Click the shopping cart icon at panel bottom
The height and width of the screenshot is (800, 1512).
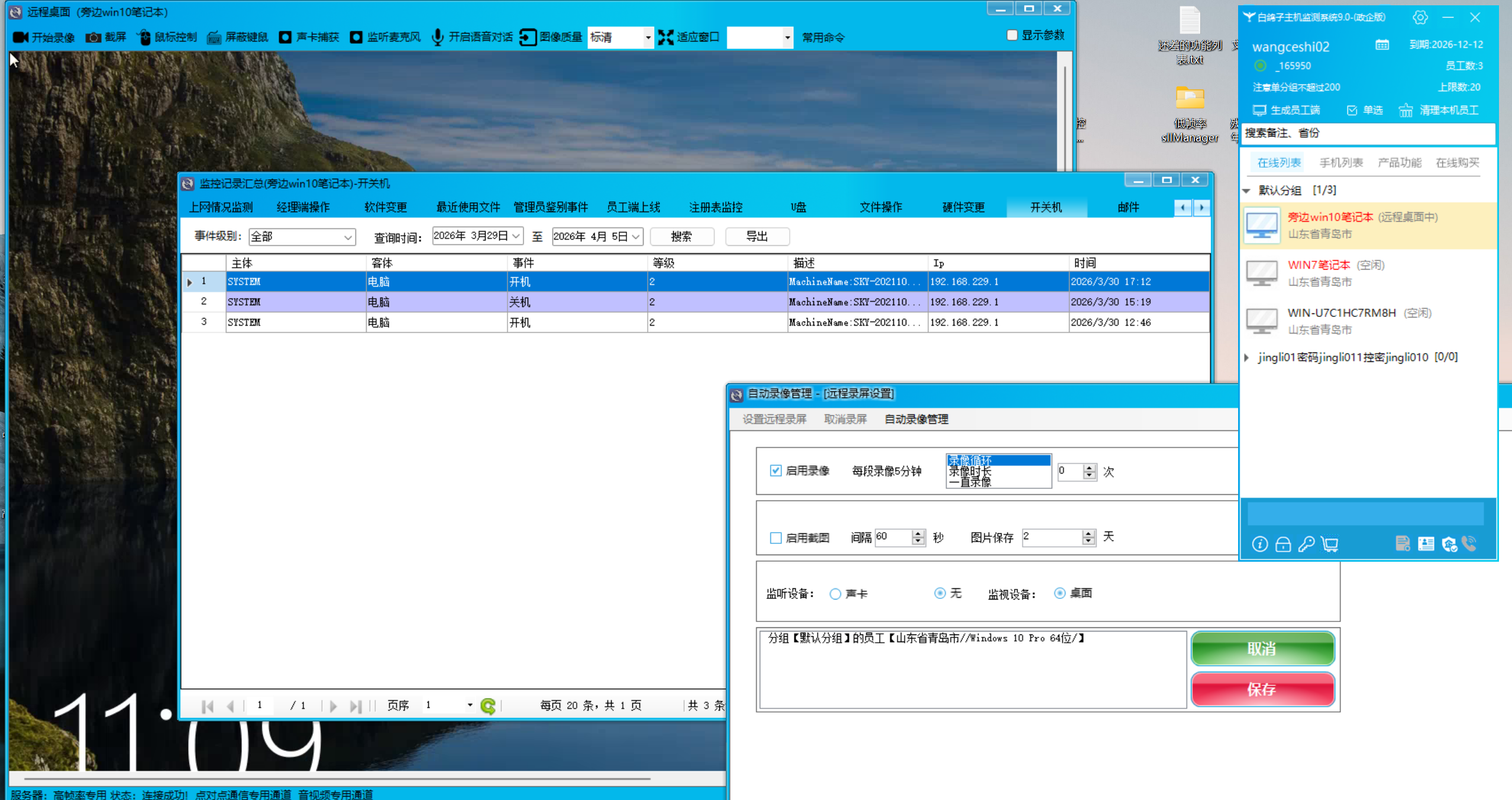click(x=1330, y=544)
